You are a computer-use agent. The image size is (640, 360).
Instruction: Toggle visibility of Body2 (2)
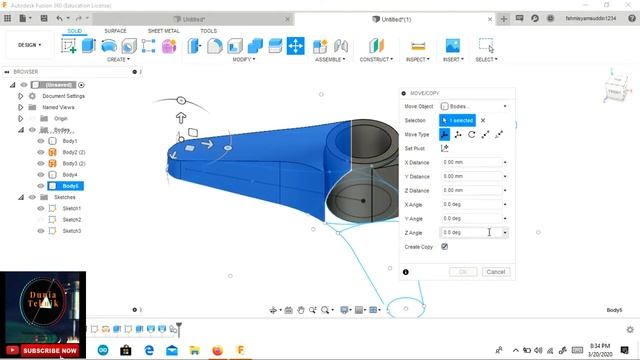tap(40, 152)
